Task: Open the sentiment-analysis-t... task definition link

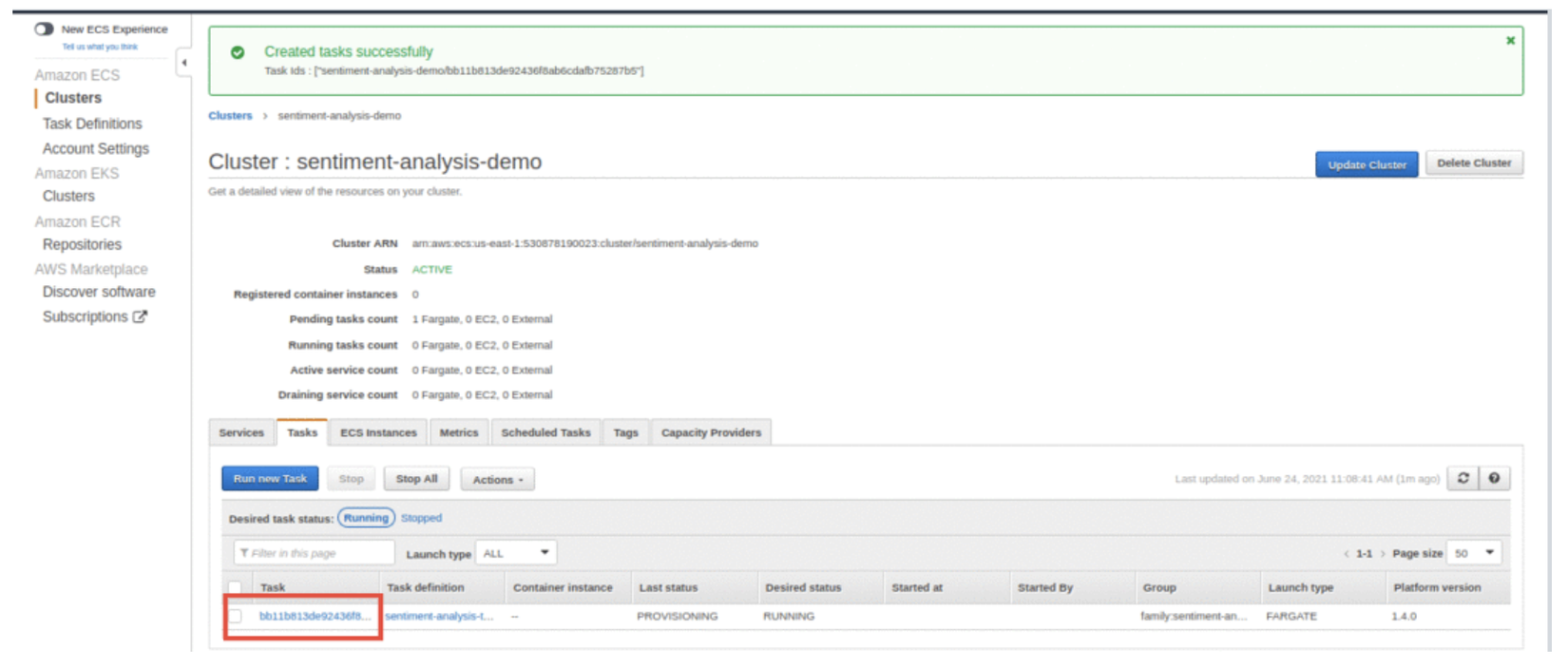Action: [439, 616]
